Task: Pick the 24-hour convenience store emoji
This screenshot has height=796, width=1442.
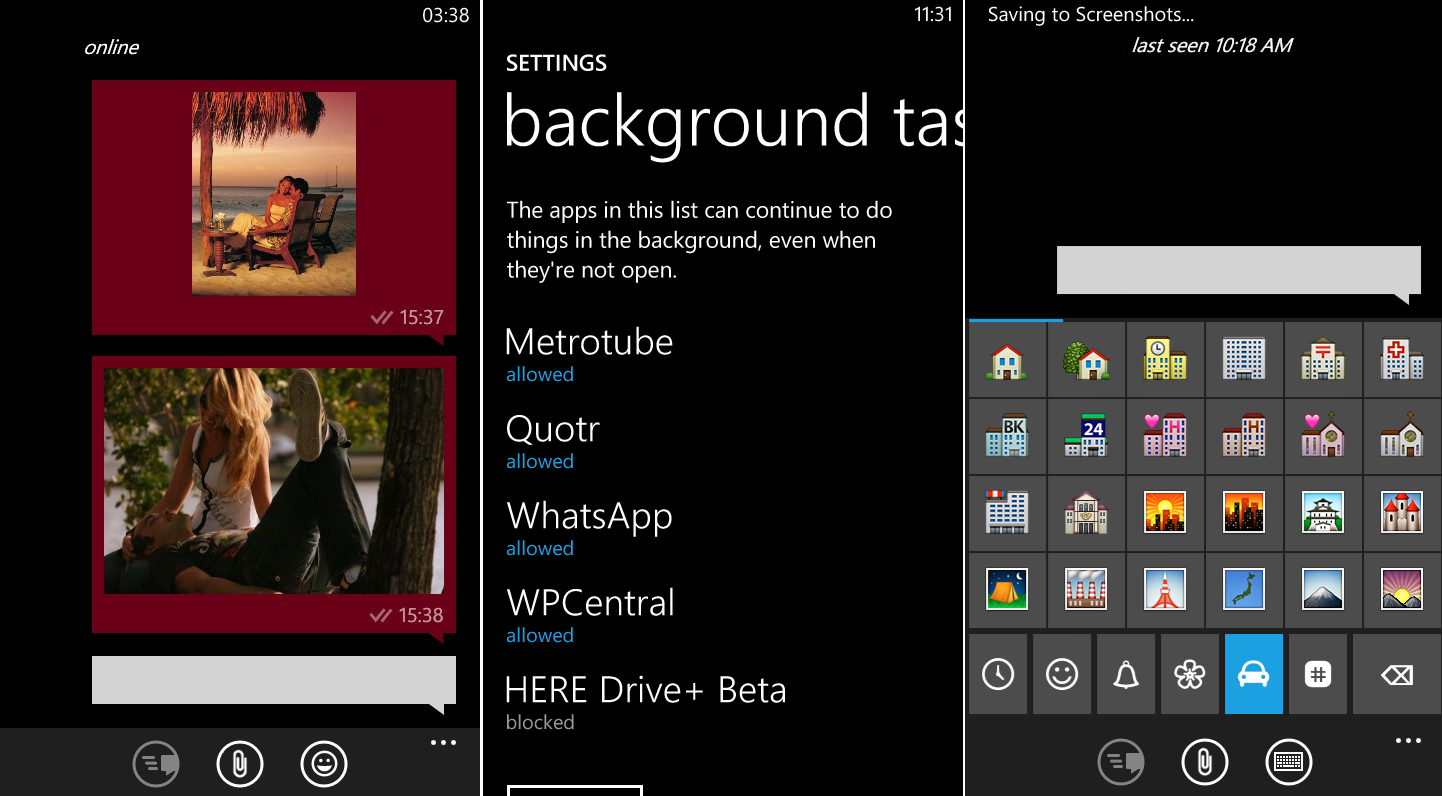Action: pyautogui.click(x=1086, y=436)
